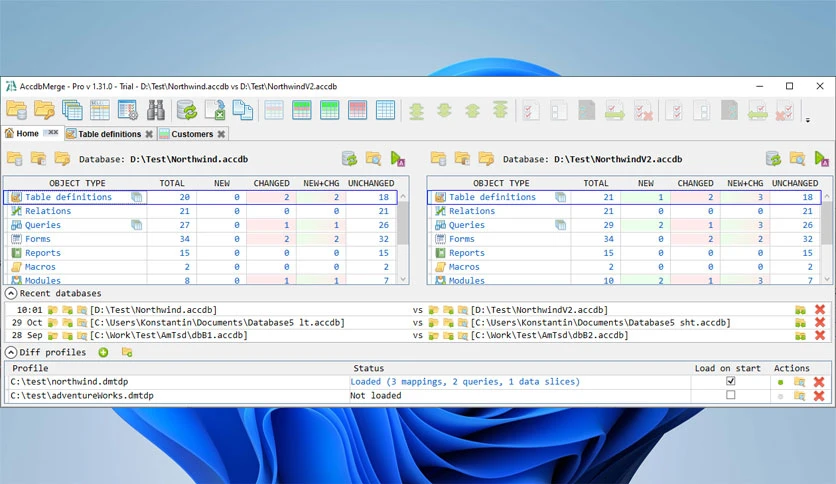Remove the 10:01 recent databases entry

(819, 310)
